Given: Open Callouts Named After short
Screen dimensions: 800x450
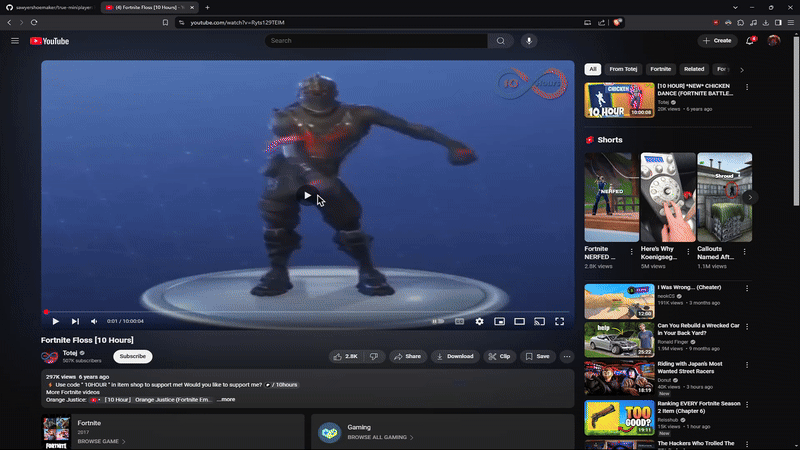Looking at the screenshot, I should [724, 197].
